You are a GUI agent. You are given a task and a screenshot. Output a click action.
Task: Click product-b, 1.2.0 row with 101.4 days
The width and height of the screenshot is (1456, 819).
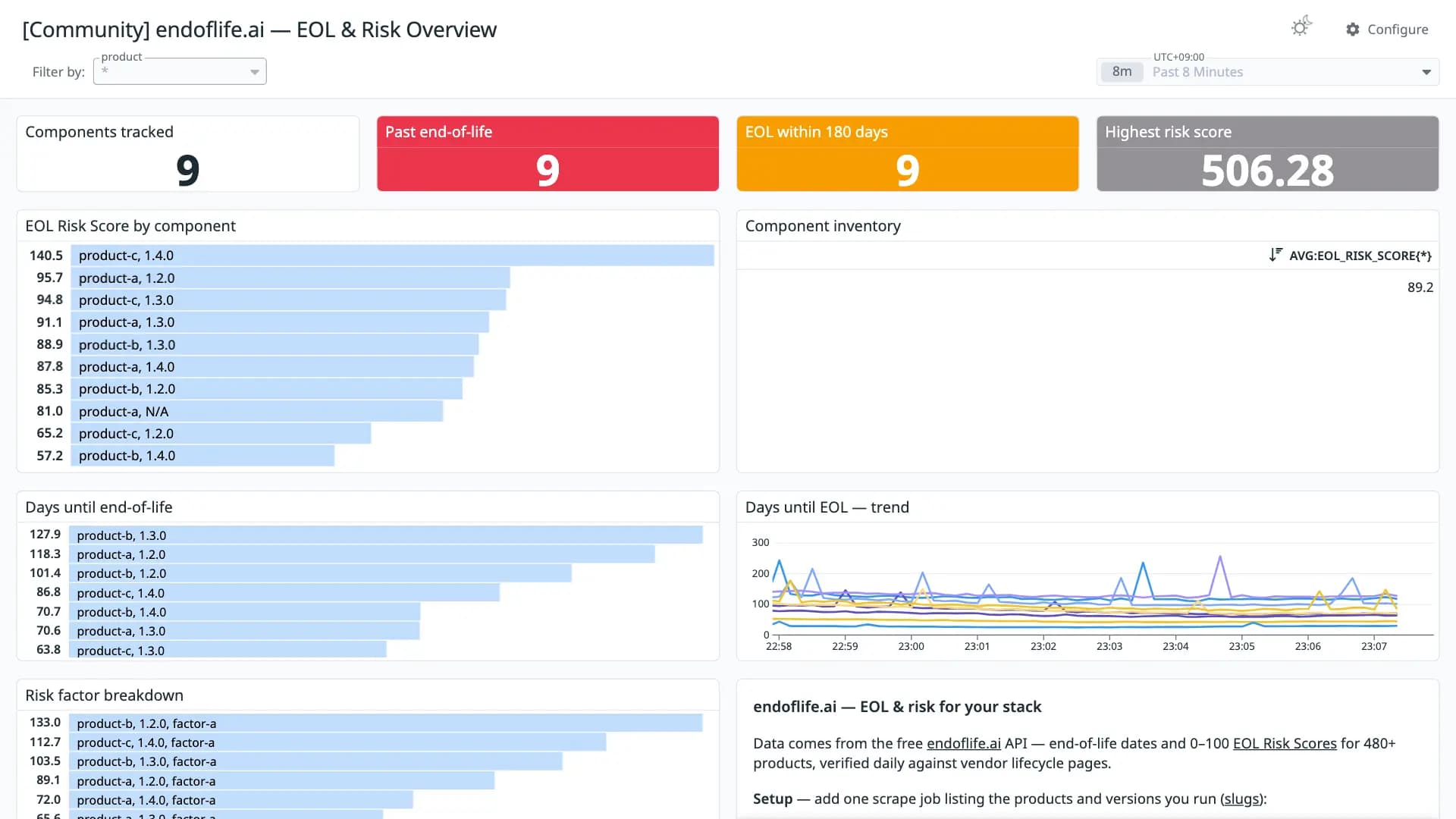pyautogui.click(x=320, y=573)
